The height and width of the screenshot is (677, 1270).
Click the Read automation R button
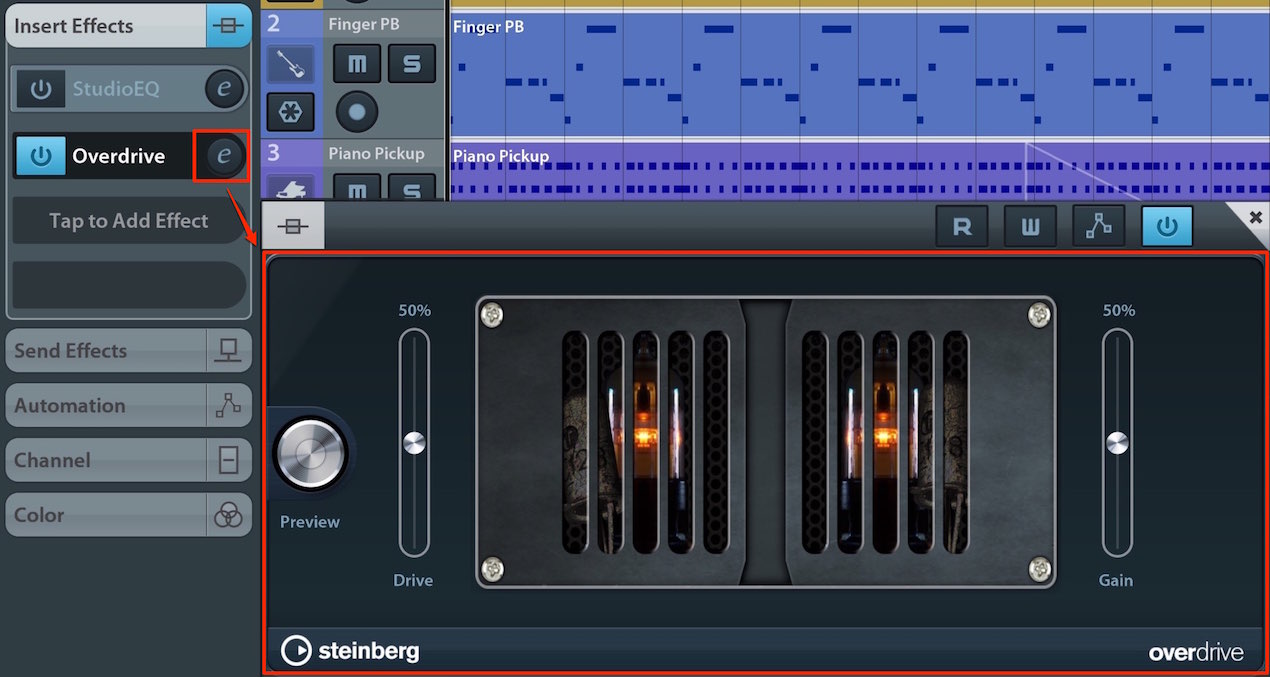click(x=961, y=227)
